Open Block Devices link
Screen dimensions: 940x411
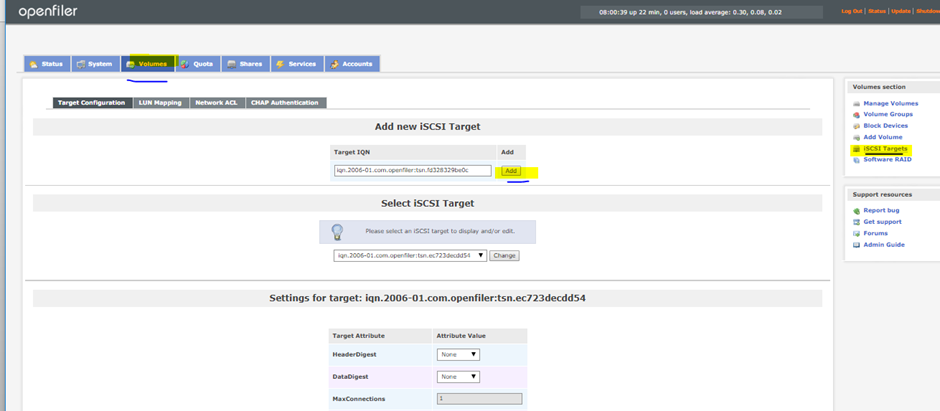point(885,126)
